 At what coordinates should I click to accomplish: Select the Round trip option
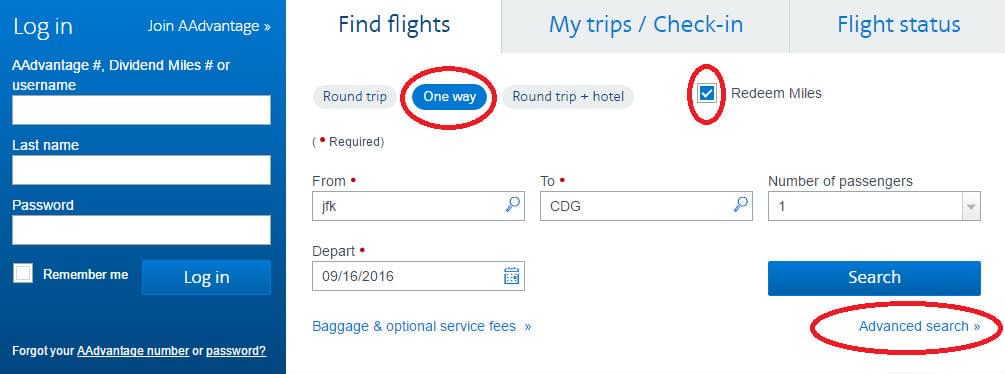354,97
